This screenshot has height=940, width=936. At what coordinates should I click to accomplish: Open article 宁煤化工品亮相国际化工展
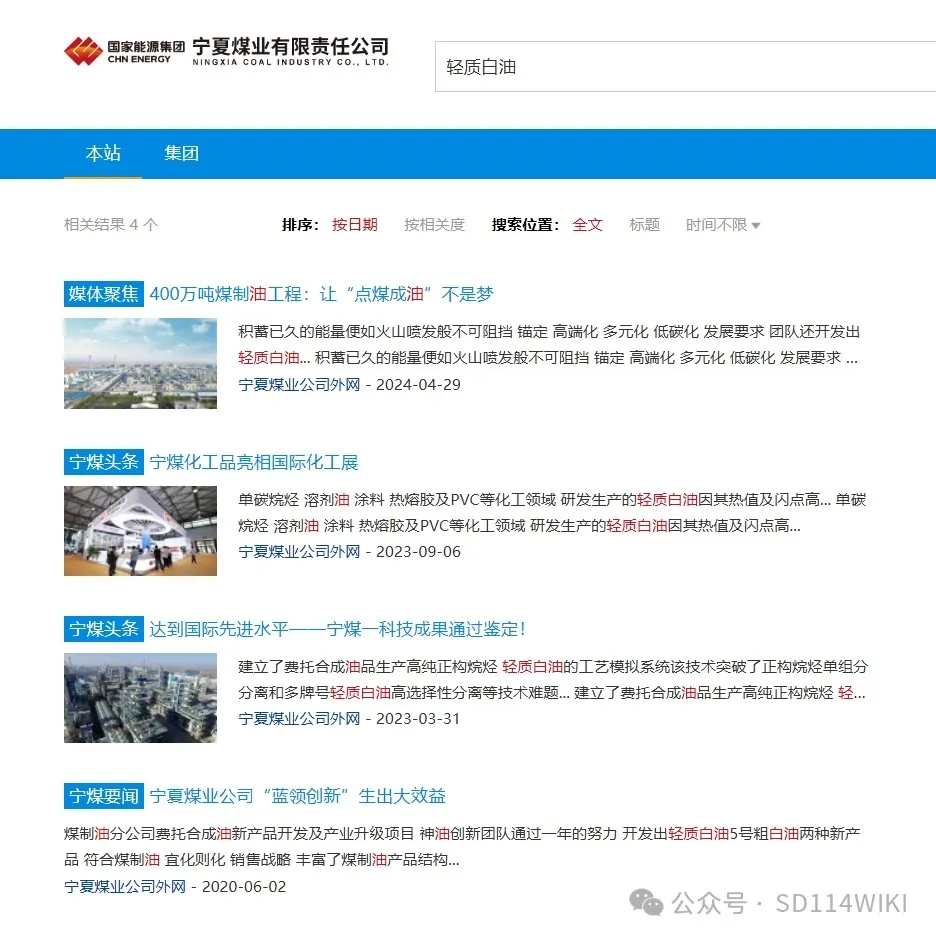point(254,462)
